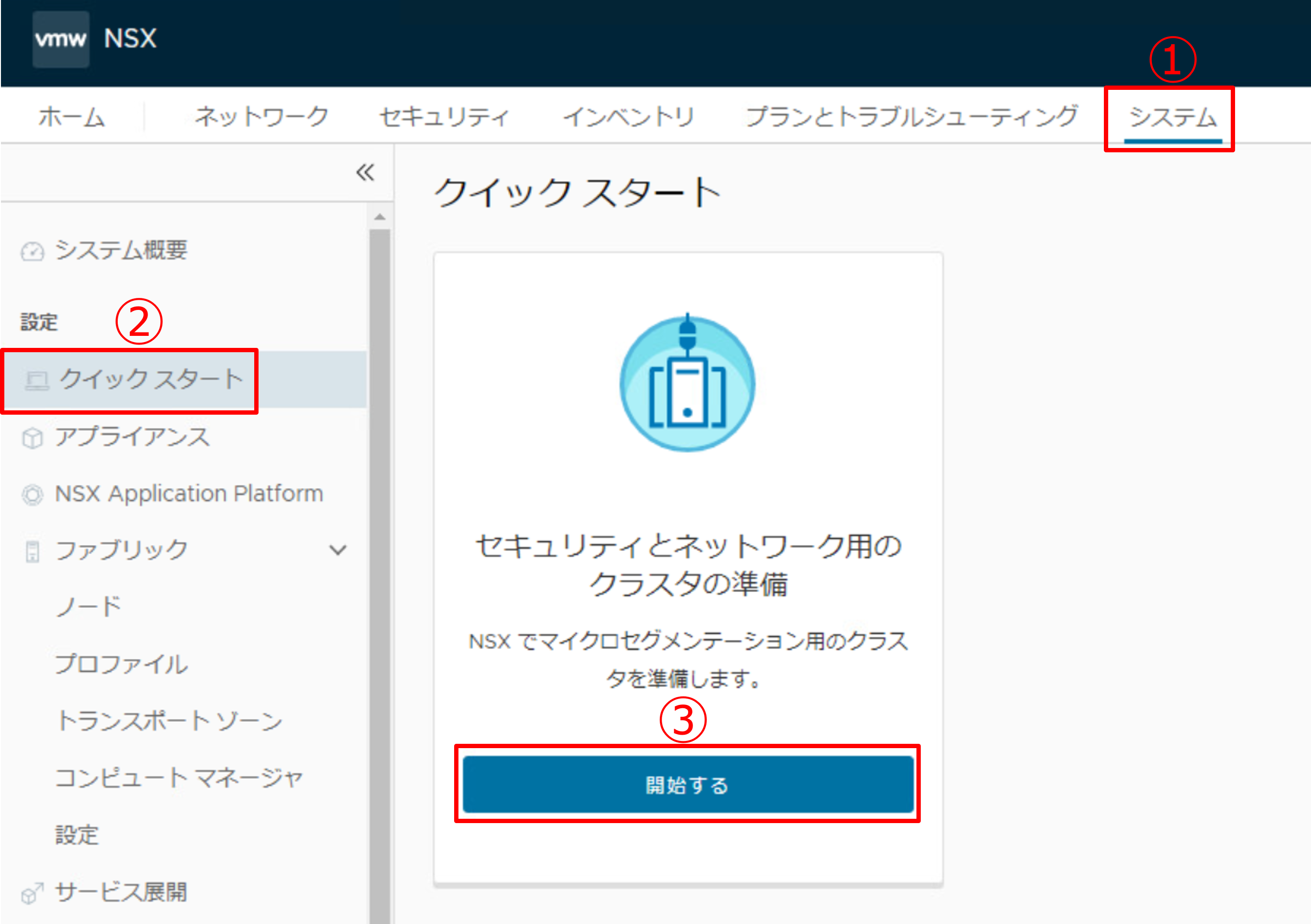Click the vmw logo icon
1311x924 pixels.
61,39
